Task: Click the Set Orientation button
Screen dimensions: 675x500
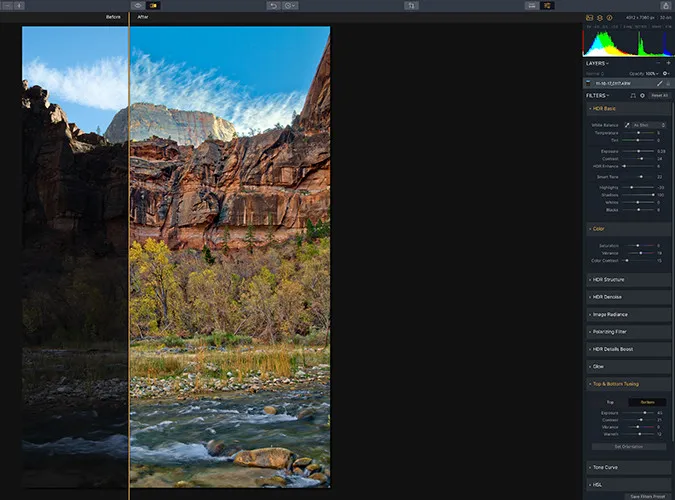Action: pyautogui.click(x=628, y=446)
